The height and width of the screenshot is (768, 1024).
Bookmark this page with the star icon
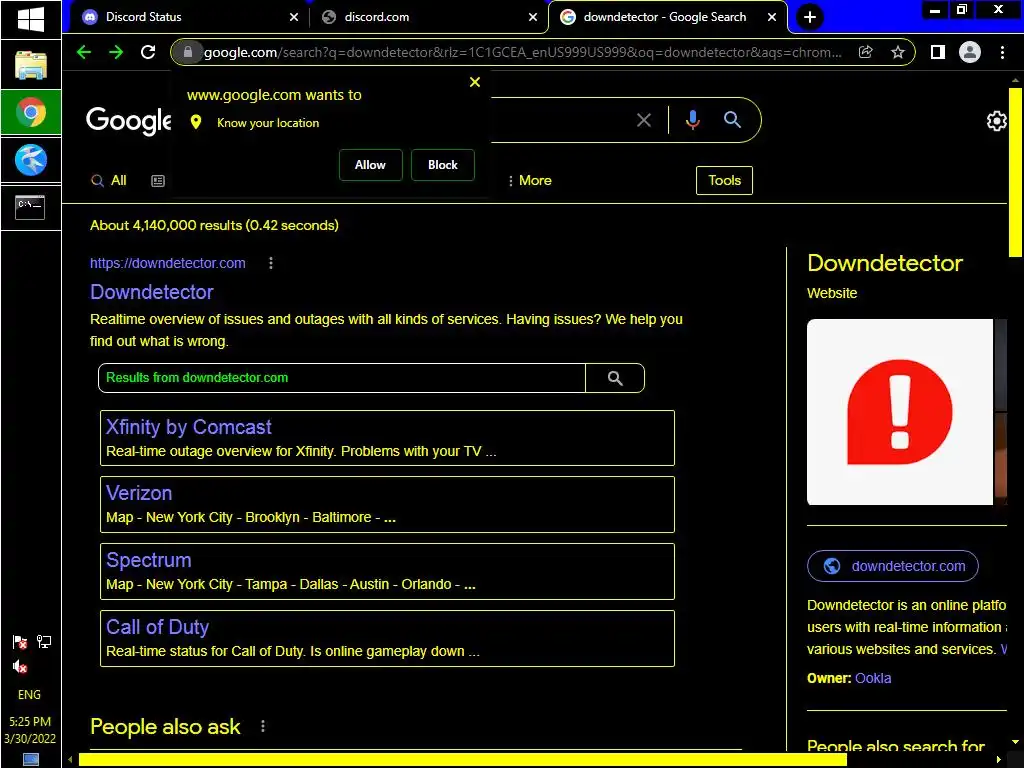pos(898,52)
